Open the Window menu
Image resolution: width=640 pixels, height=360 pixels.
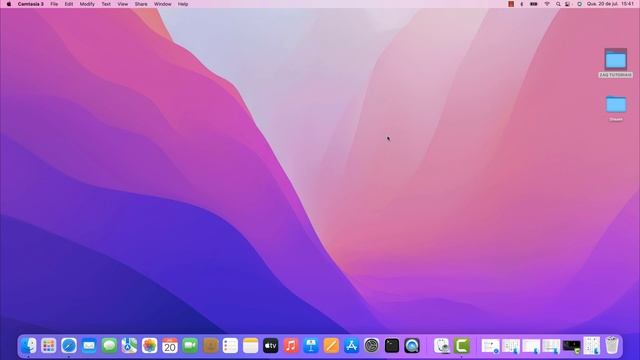(163, 4)
